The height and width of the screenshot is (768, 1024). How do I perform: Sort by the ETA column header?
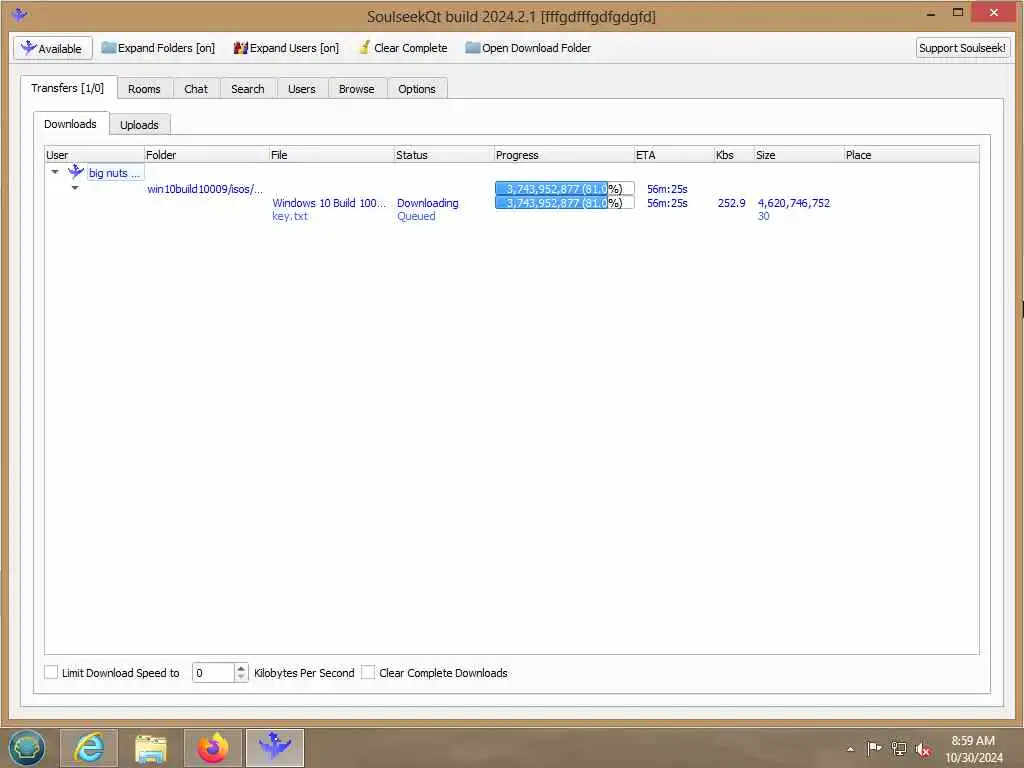674,155
